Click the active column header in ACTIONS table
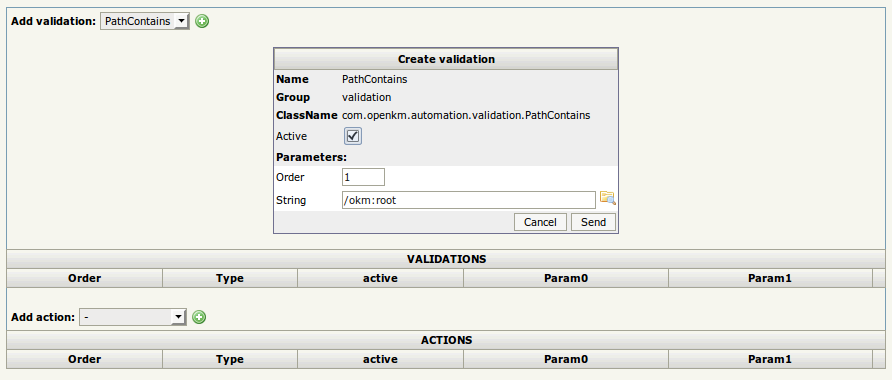892x380 pixels. pos(380,359)
